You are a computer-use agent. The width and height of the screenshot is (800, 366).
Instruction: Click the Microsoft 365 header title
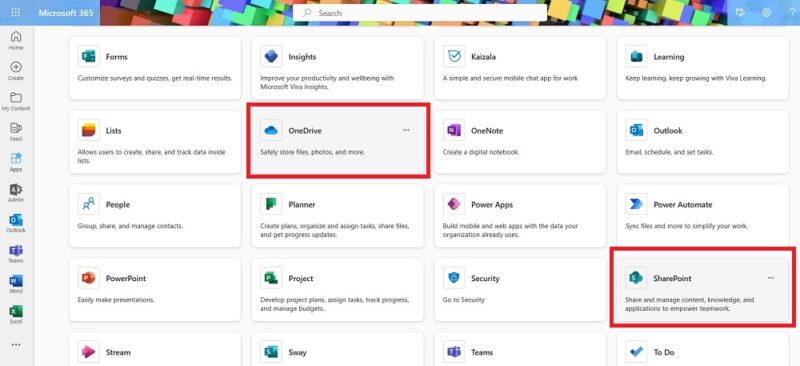(x=66, y=13)
